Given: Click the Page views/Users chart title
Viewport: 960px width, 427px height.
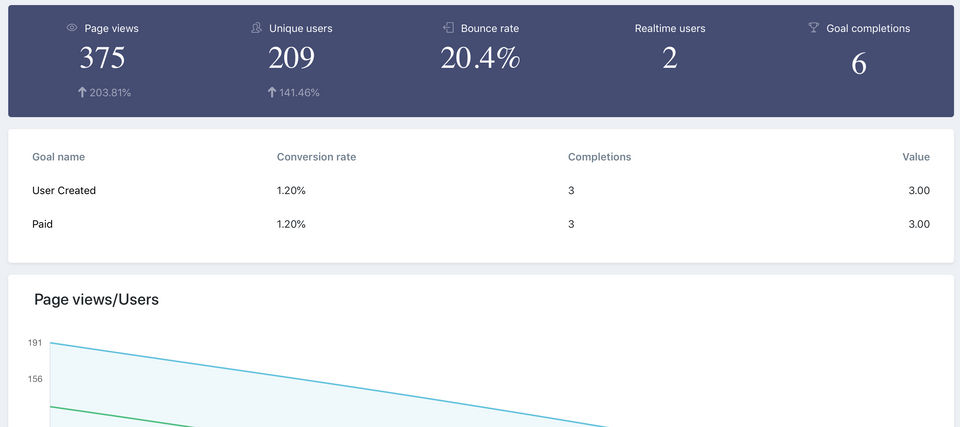Looking at the screenshot, I should (96, 299).
